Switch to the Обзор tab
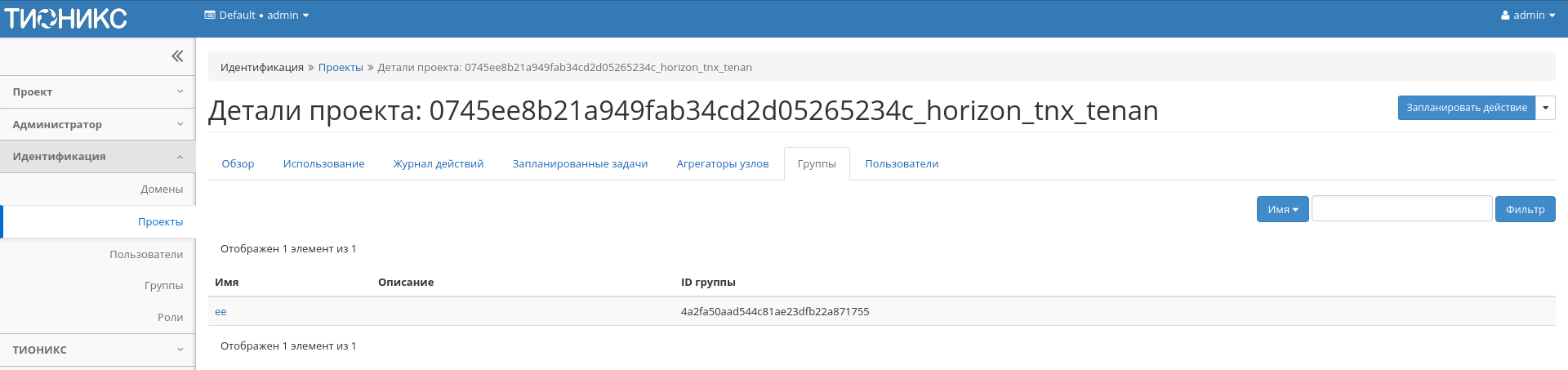The height and width of the screenshot is (370, 1568). 238,164
